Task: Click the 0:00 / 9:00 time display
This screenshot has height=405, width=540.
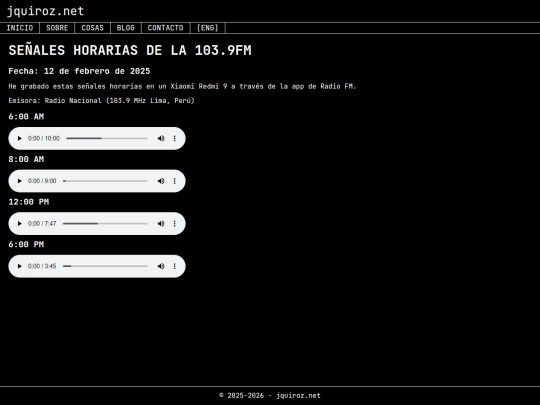Action: tap(42, 181)
